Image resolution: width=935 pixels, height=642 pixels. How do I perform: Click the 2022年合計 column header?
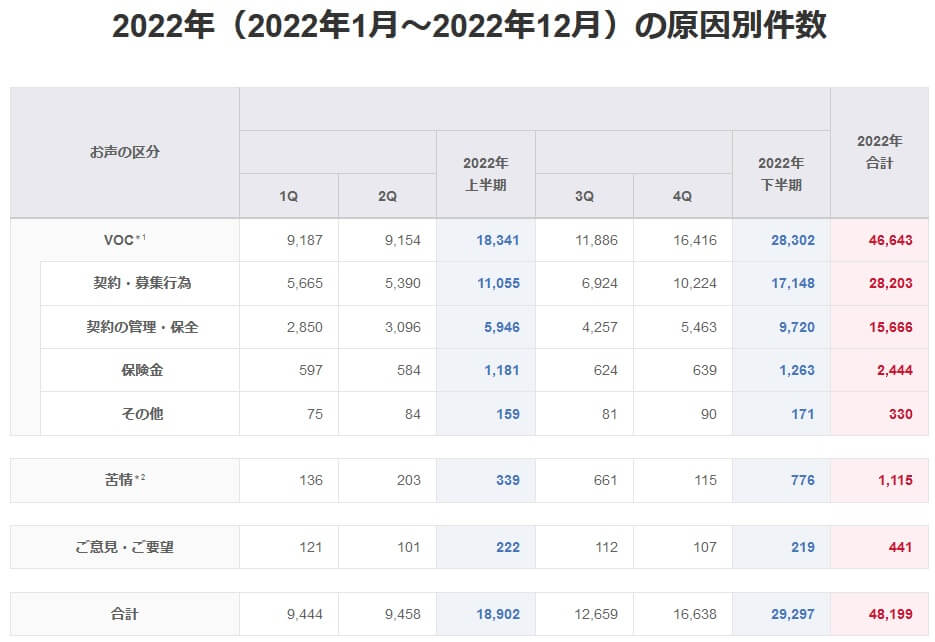click(880, 153)
